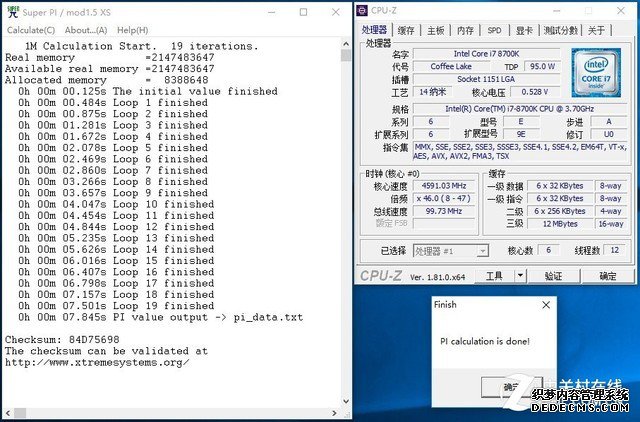The height and width of the screenshot is (422, 640).
Task: Click the 'Intel(R) Core(TM) i7-8700K CPU @ 3.70GHz' specification field
Action: [520, 109]
